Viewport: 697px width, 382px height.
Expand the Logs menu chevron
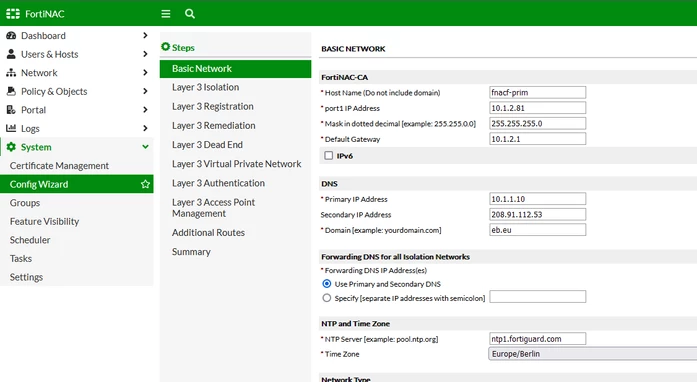point(145,128)
